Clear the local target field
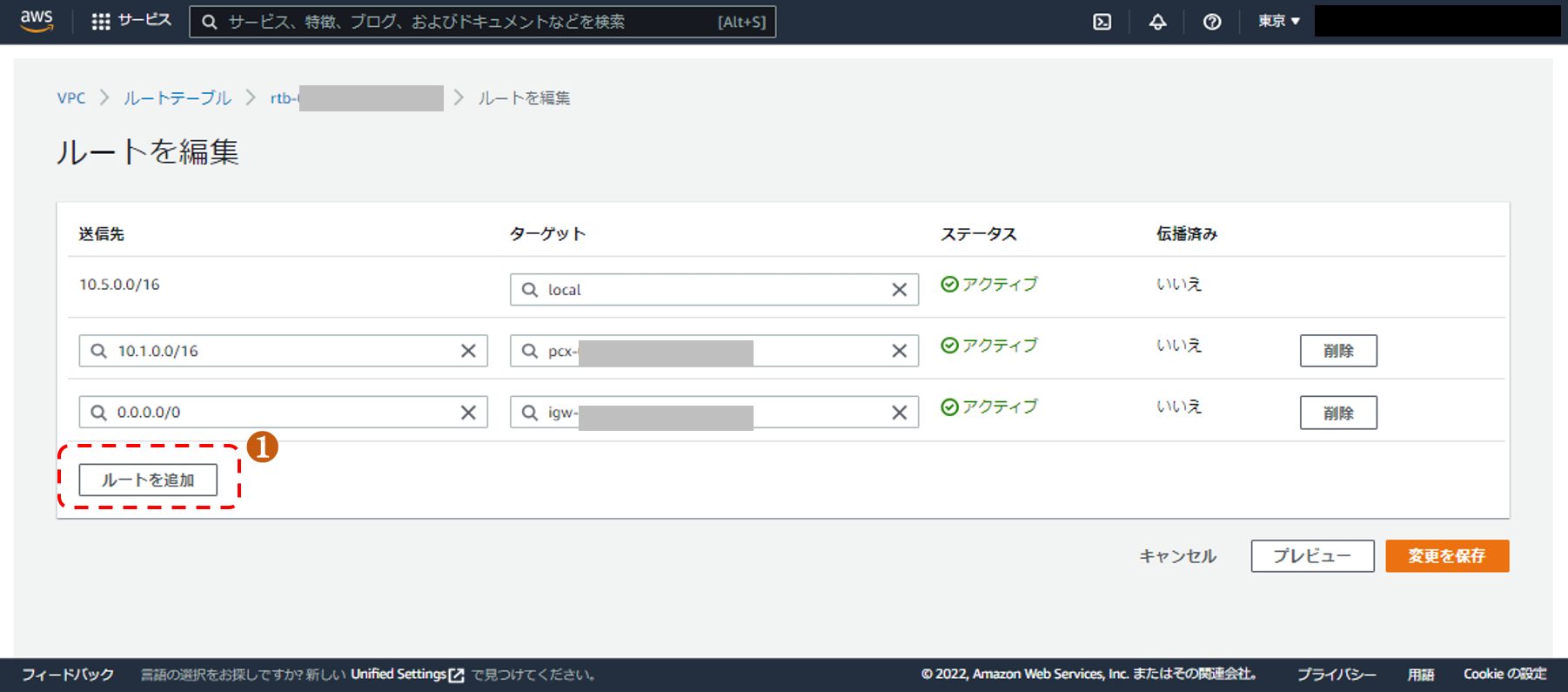Image resolution: width=1568 pixels, height=692 pixels. (x=899, y=290)
